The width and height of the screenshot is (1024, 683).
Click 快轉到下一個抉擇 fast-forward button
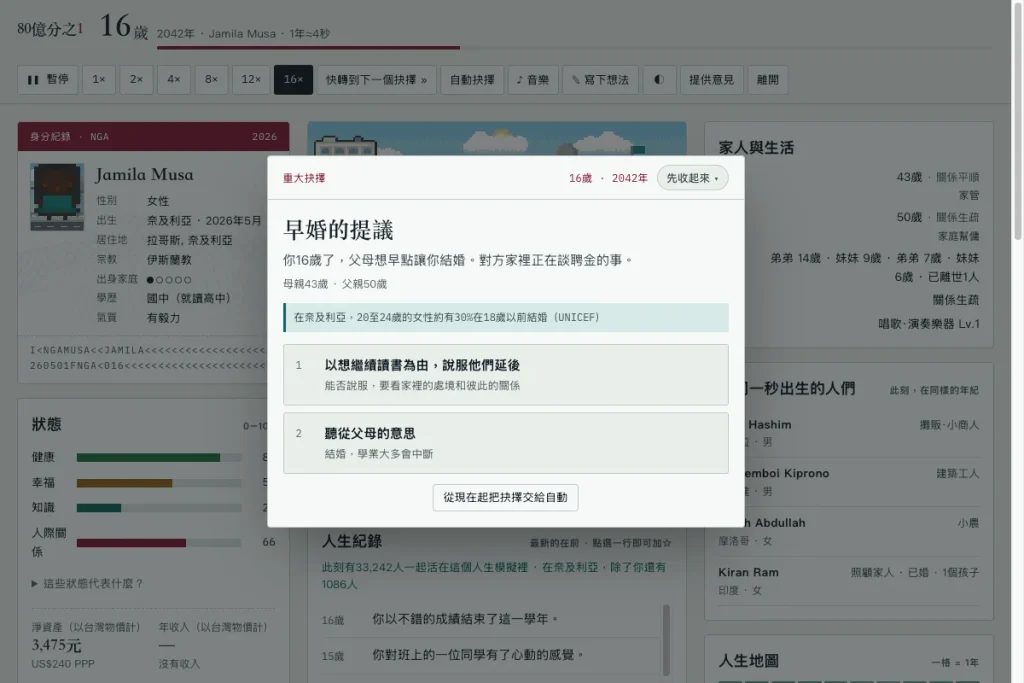click(377, 80)
